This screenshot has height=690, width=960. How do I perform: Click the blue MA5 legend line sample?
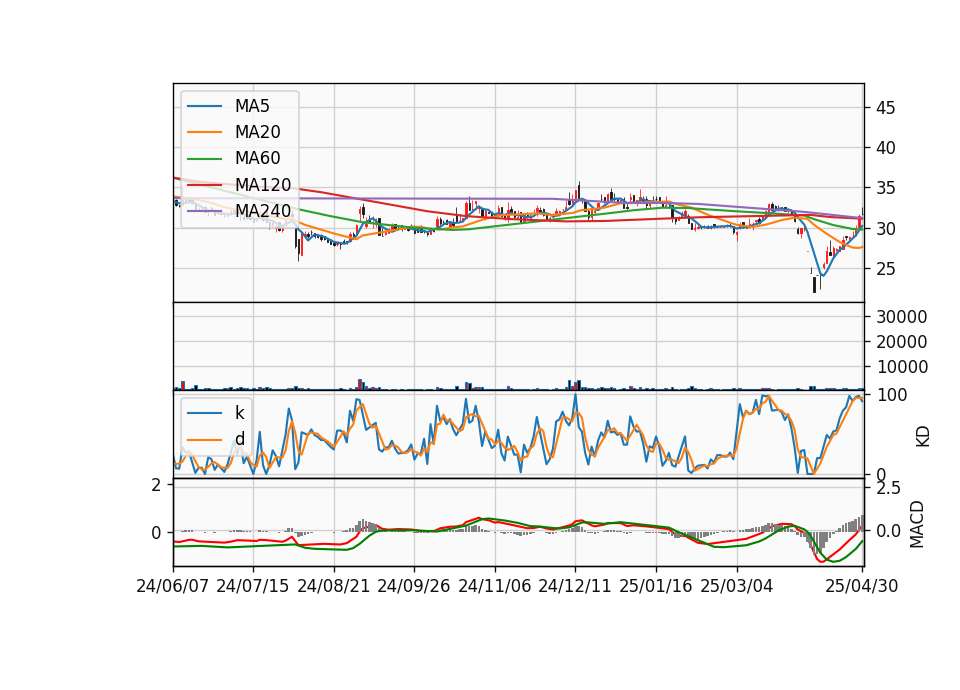(204, 107)
